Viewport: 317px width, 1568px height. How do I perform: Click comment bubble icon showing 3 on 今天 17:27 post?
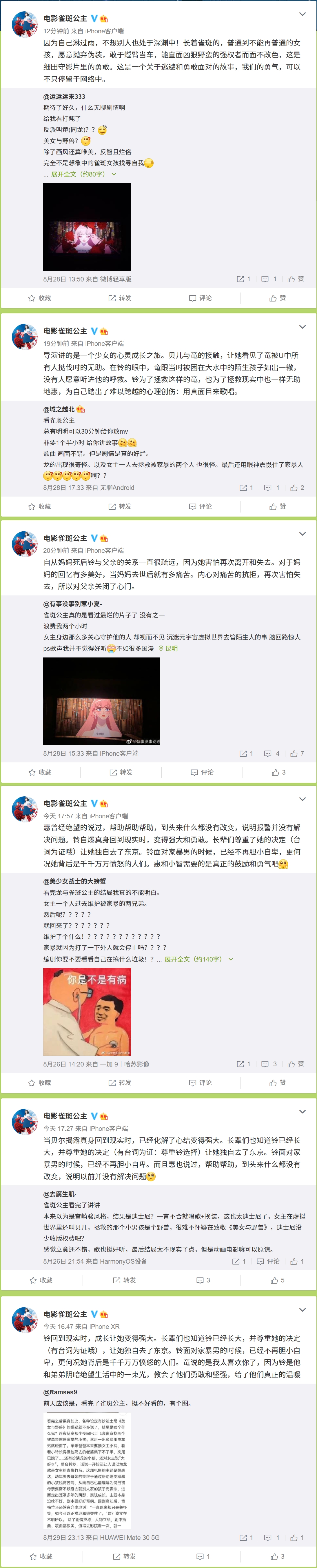[203, 1280]
